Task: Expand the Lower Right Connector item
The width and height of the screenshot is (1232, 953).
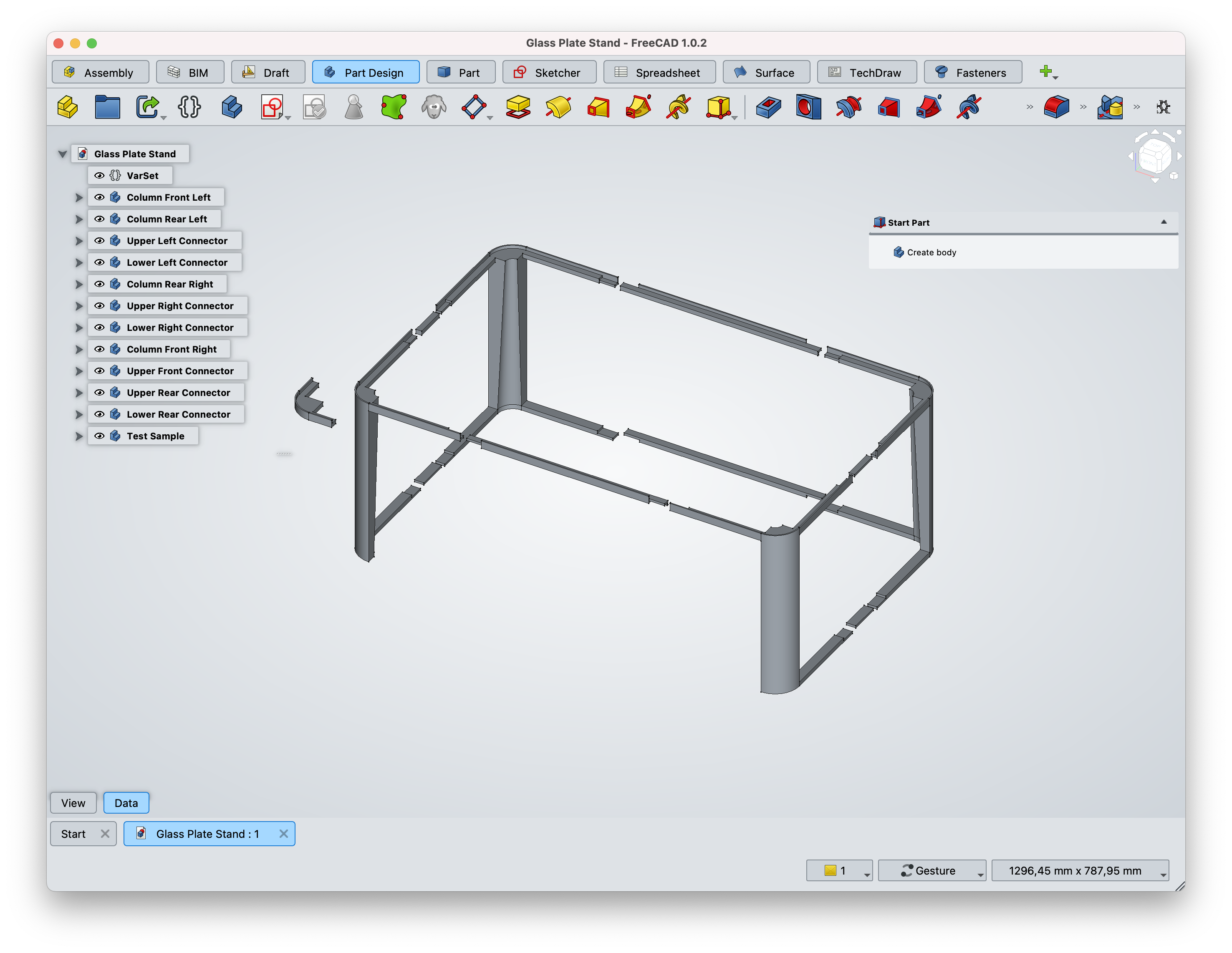Action: (79, 328)
